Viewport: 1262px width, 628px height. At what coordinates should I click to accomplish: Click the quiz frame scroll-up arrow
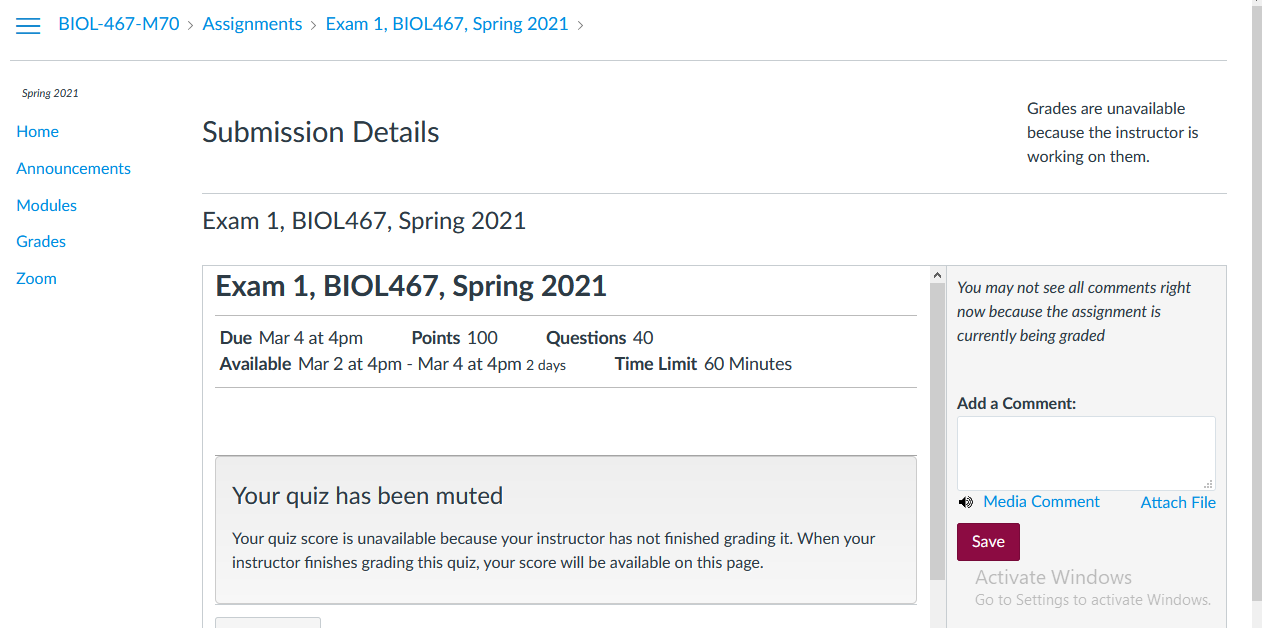(x=937, y=275)
